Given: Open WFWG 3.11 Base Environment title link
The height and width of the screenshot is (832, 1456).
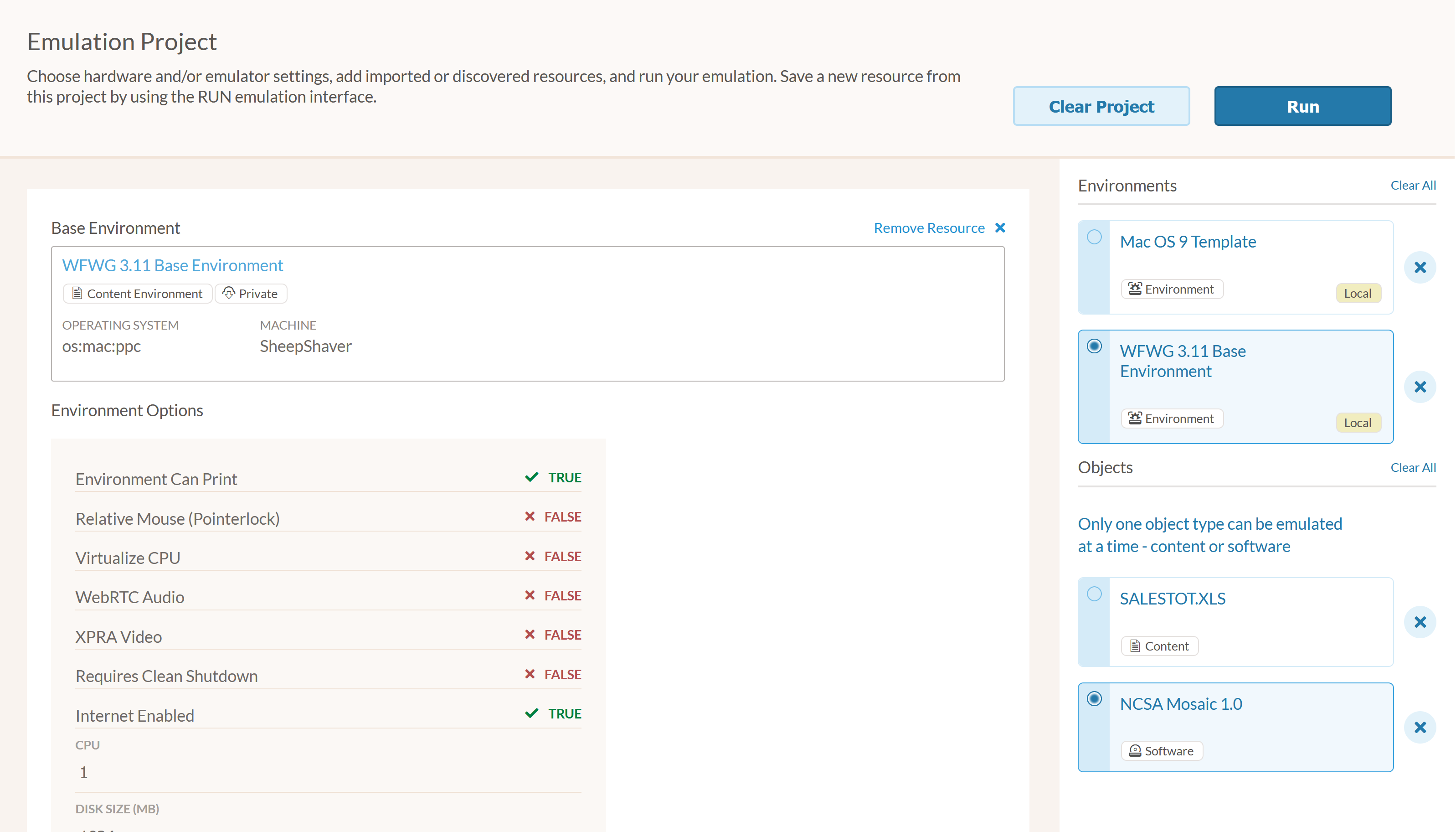Looking at the screenshot, I should pos(173,266).
